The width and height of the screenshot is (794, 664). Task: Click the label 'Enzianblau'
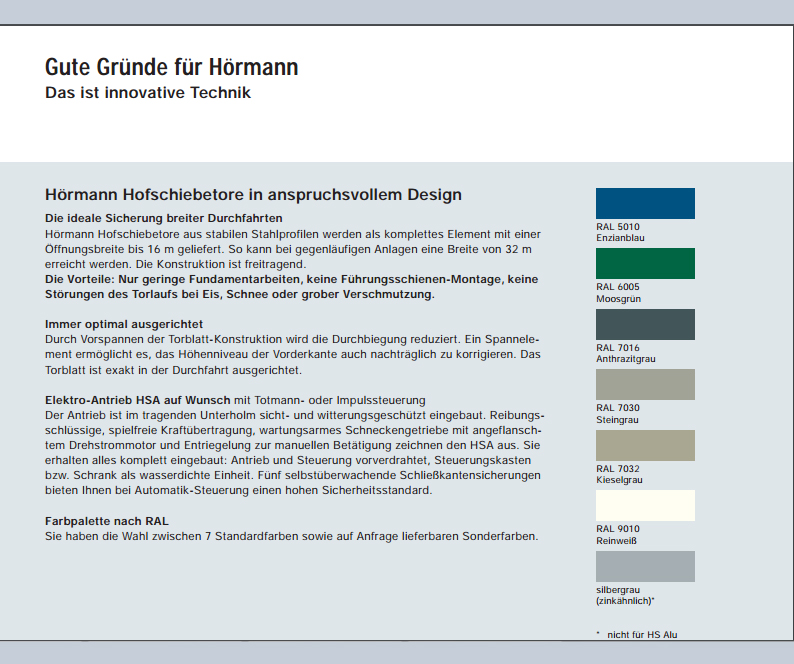pyautogui.click(x=620, y=238)
